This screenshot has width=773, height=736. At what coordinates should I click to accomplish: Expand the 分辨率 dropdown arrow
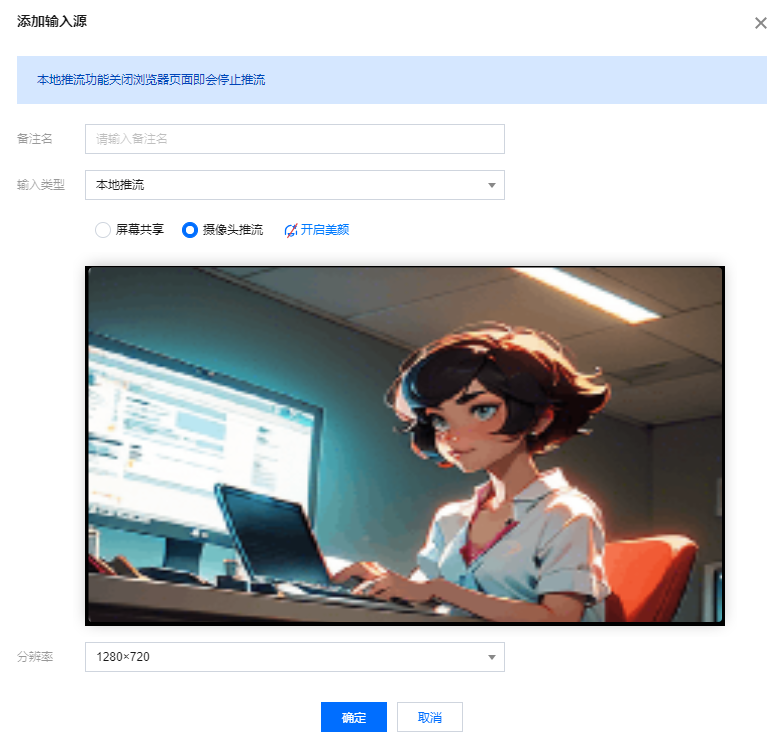point(492,657)
